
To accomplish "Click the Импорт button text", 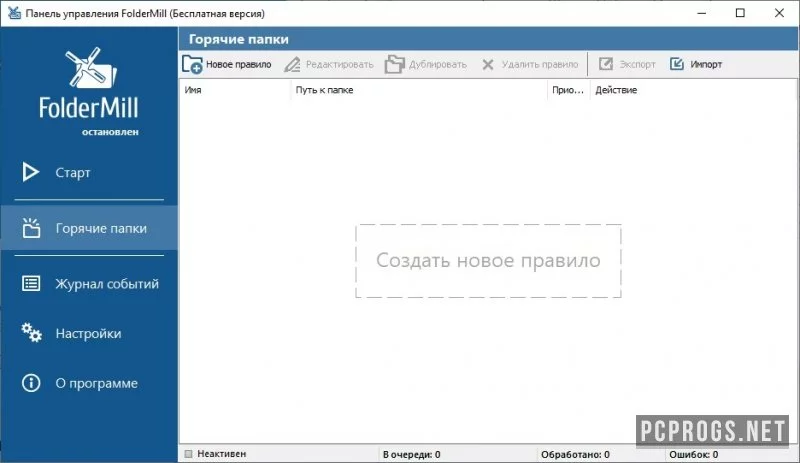I will 706,64.
